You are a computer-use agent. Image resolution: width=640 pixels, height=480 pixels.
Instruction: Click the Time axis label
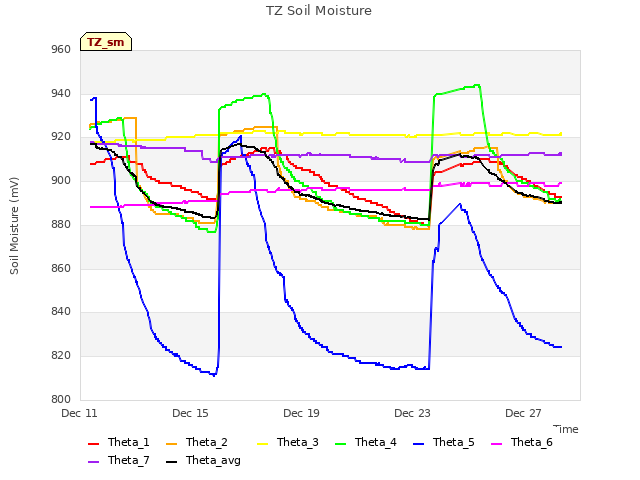[x=566, y=429]
